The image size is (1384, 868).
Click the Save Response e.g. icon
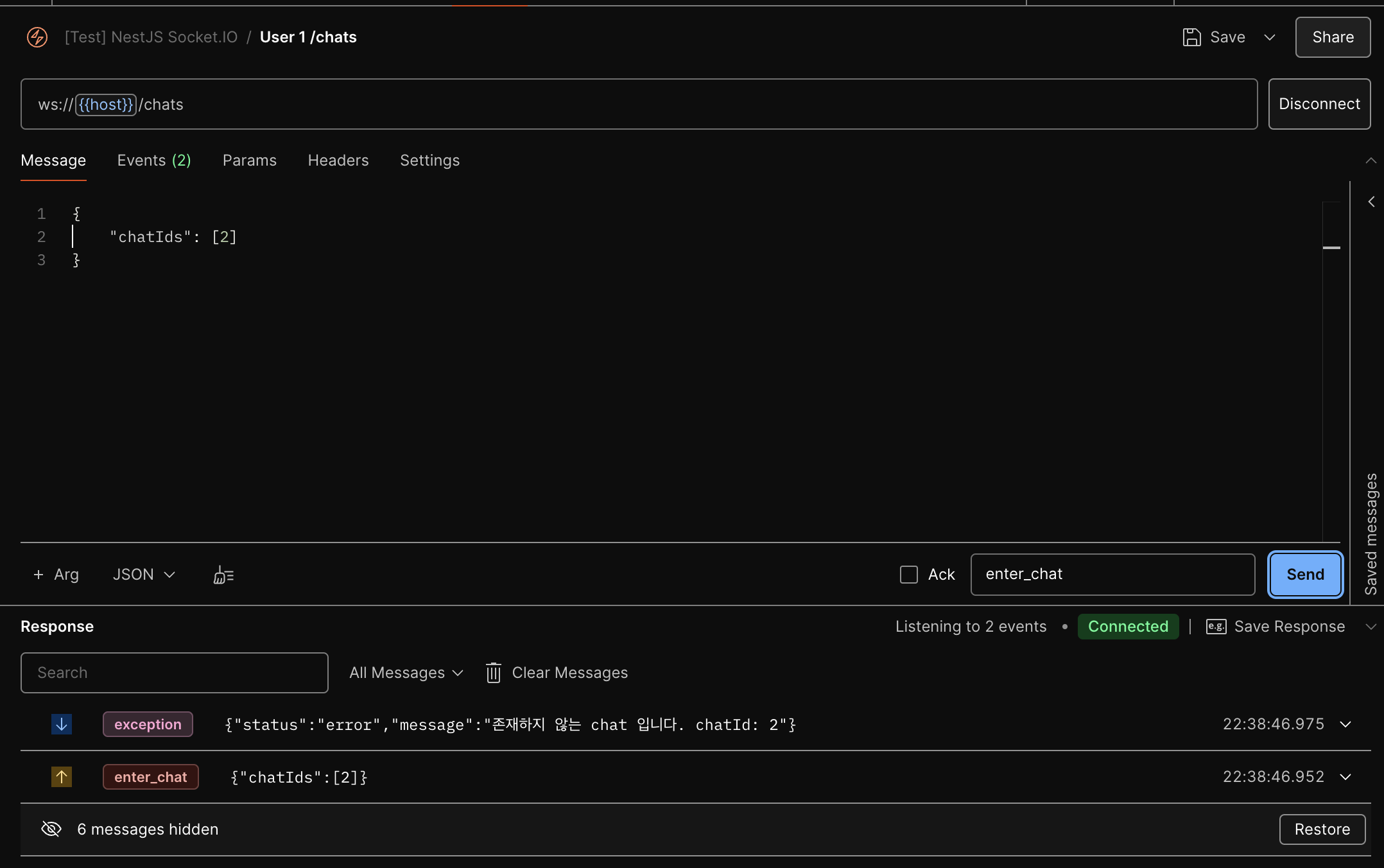[x=1216, y=627]
